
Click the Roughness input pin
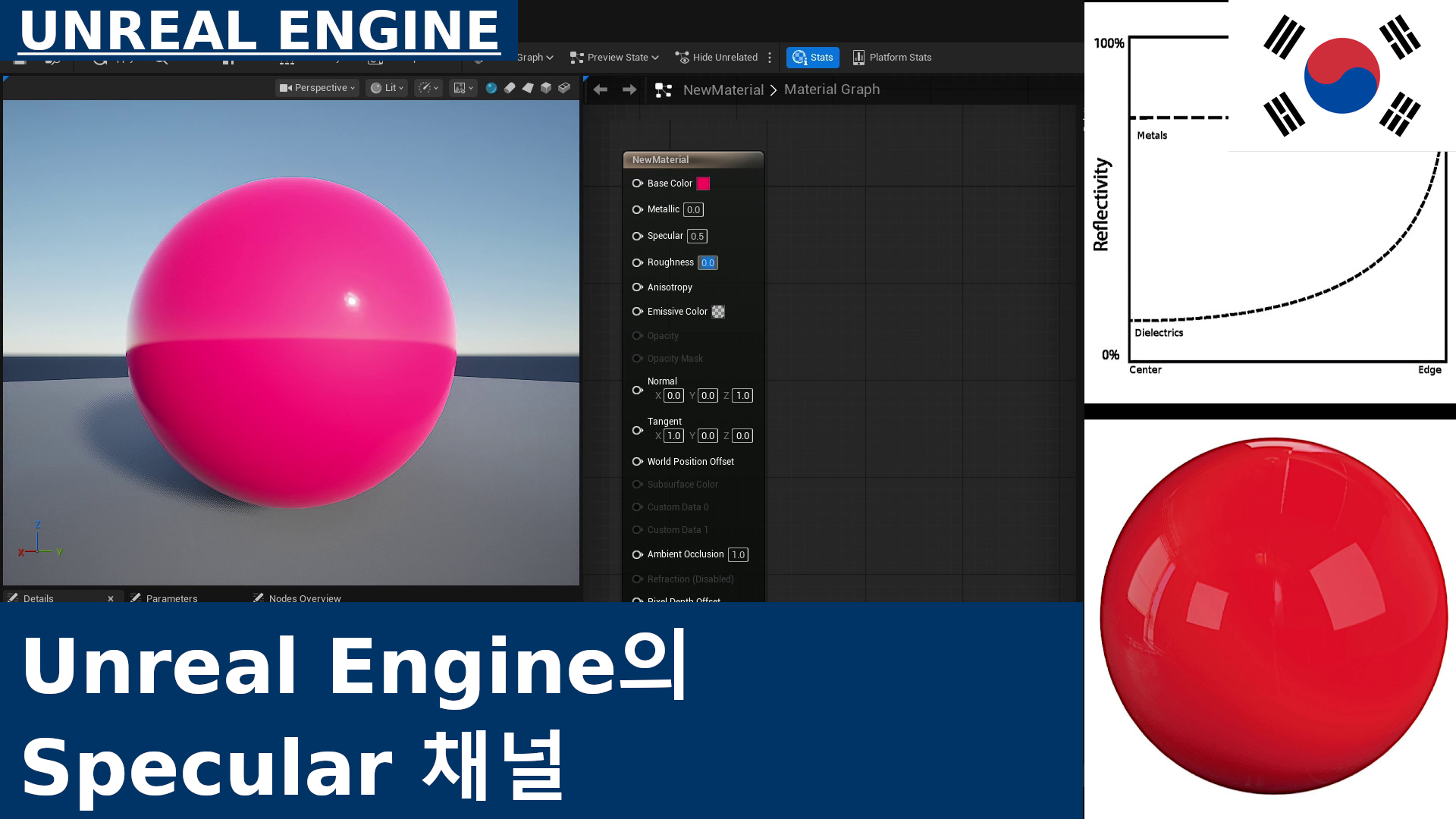pos(638,263)
